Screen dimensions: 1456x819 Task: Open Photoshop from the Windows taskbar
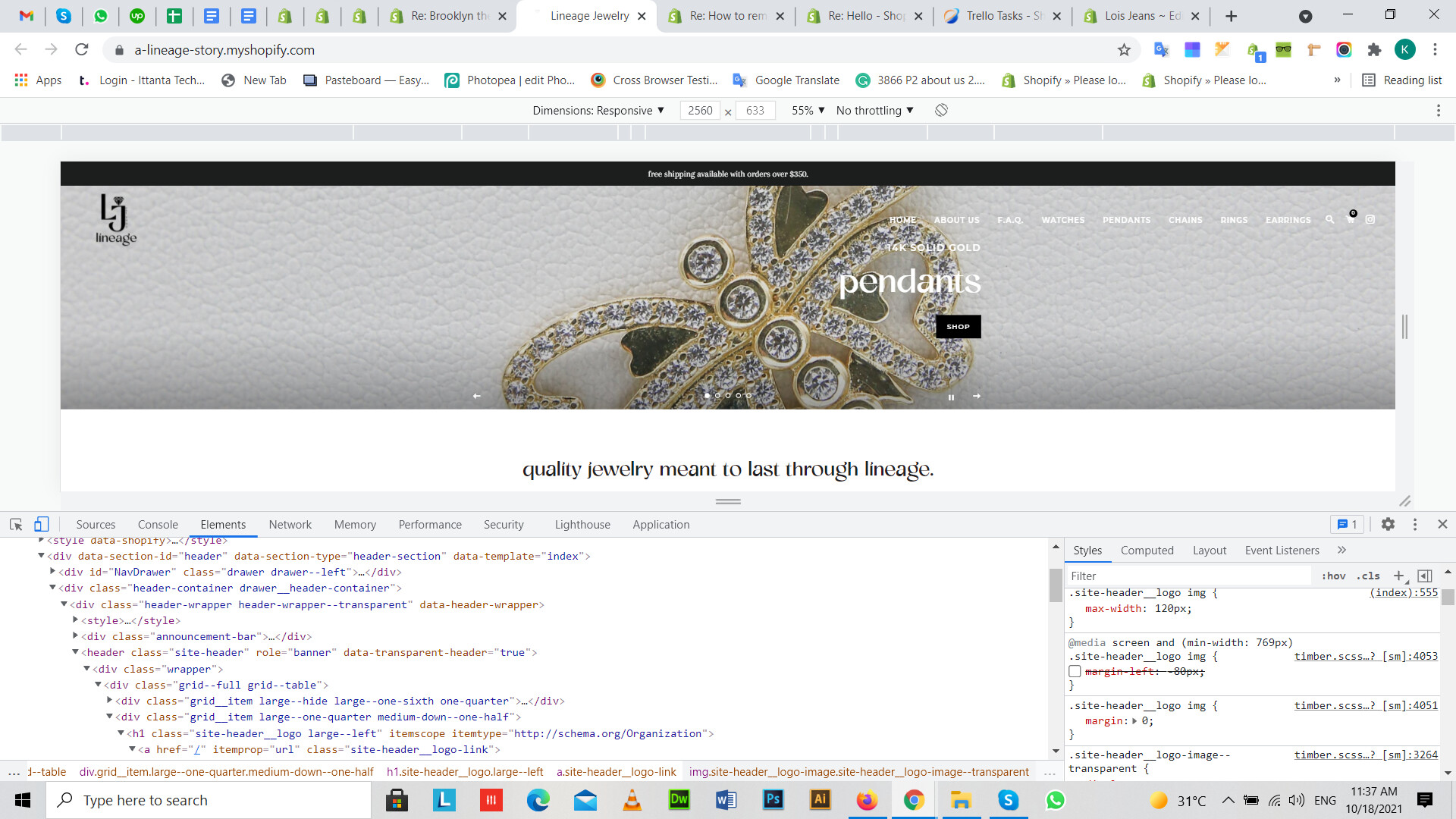coord(773,799)
